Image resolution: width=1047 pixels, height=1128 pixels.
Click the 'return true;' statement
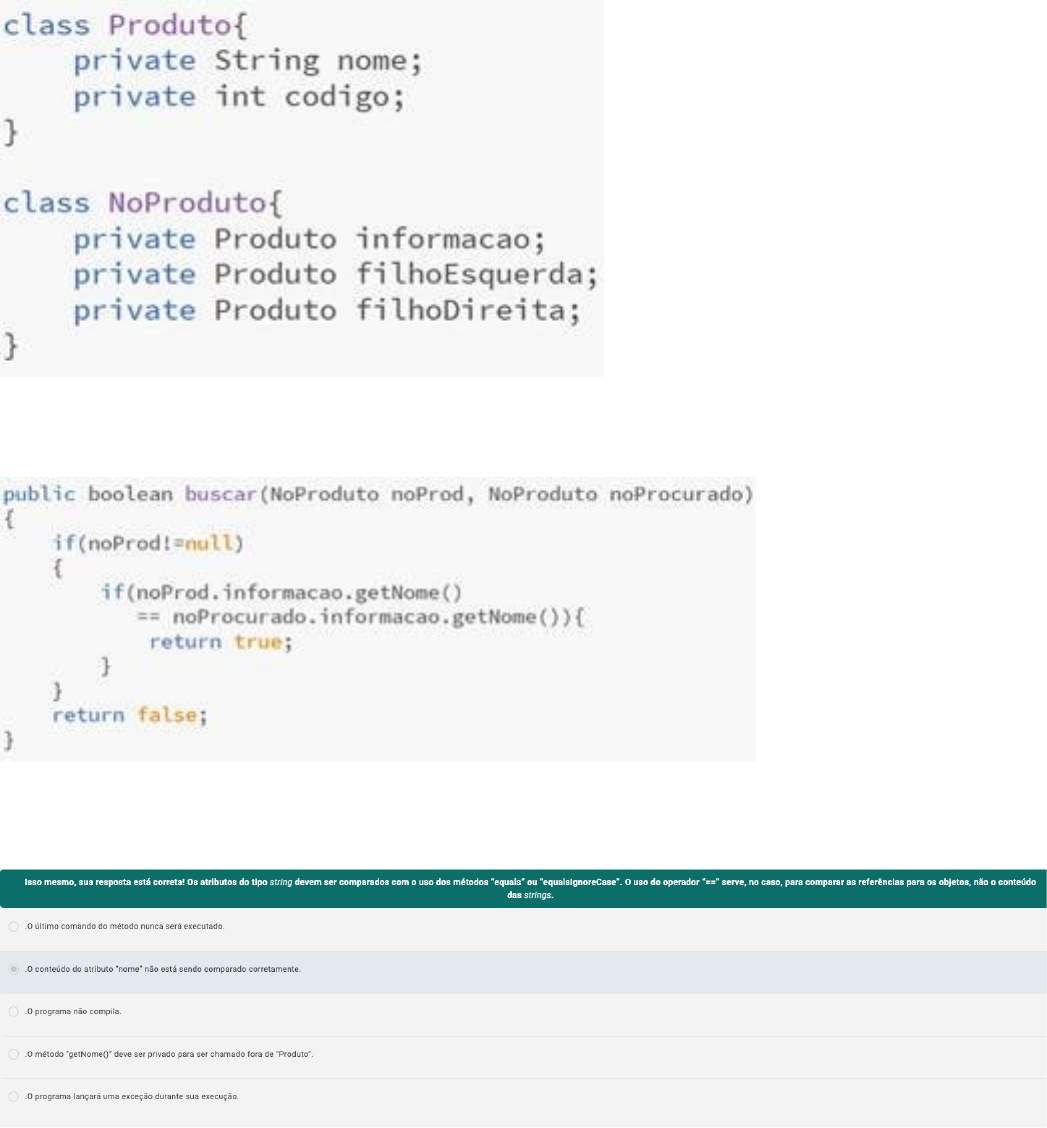220,642
